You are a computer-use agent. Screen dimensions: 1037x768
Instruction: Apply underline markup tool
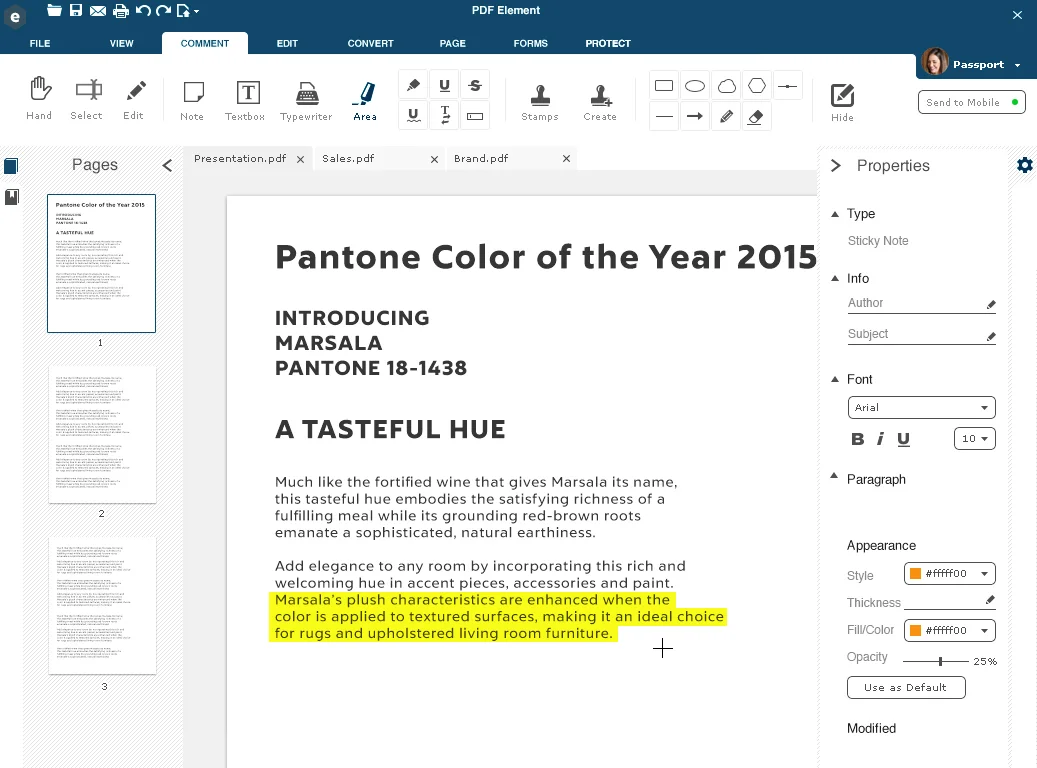click(444, 85)
